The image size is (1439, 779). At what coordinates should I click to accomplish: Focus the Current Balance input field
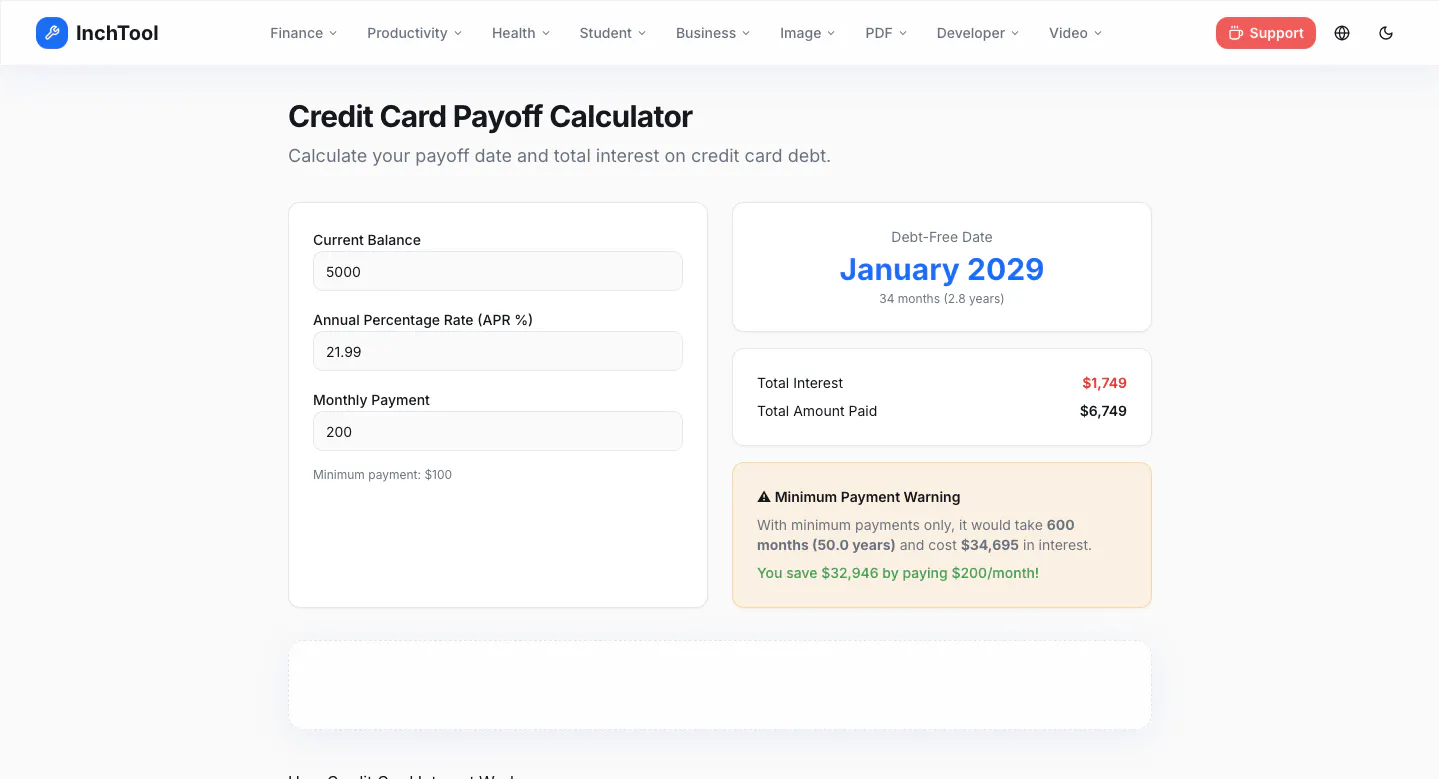click(x=498, y=271)
